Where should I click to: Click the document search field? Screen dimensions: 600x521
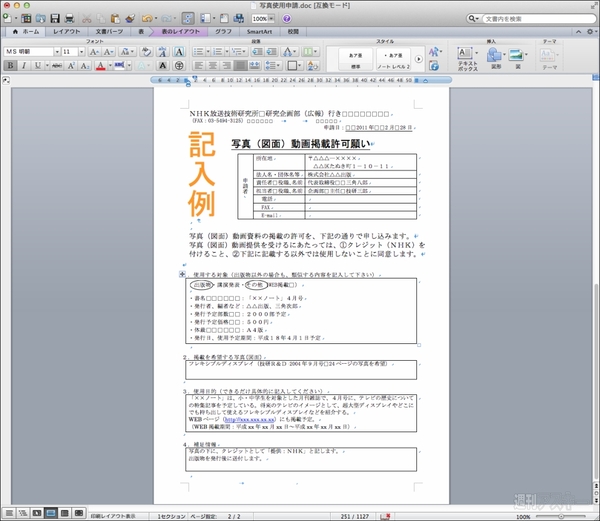click(x=539, y=18)
